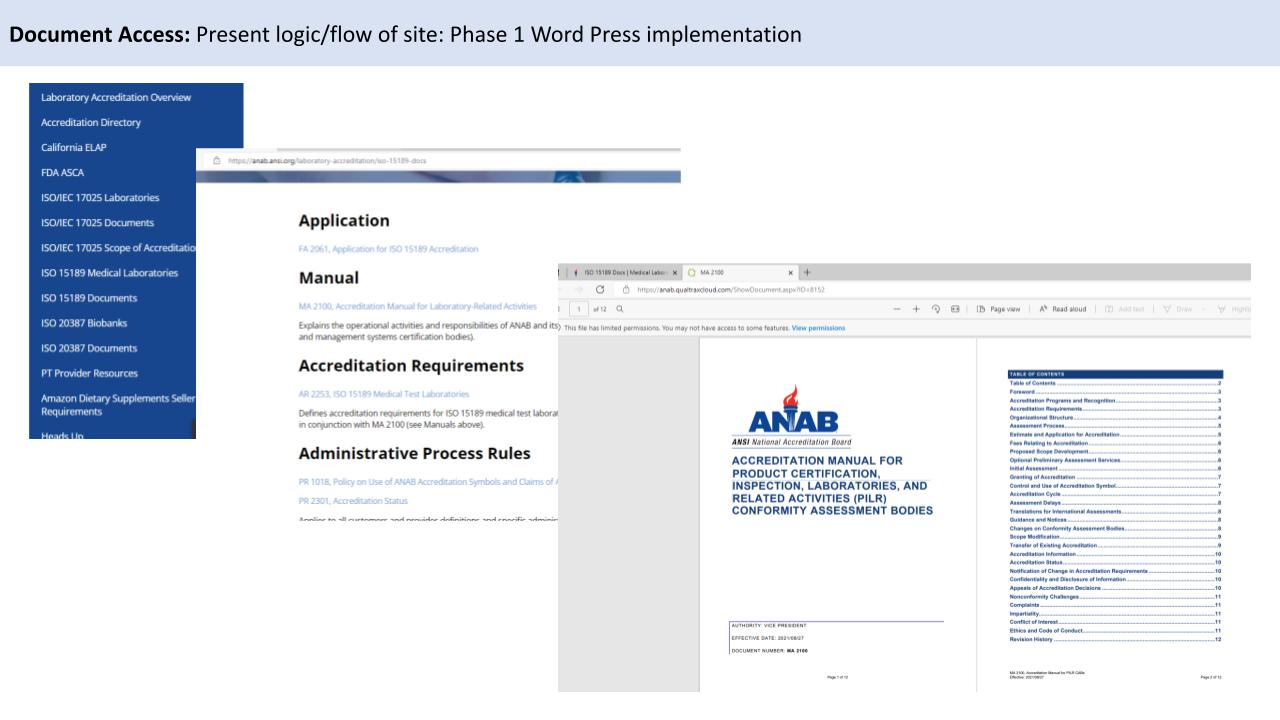Click the fit to page icon
This screenshot has height=720, width=1280.
click(x=956, y=309)
